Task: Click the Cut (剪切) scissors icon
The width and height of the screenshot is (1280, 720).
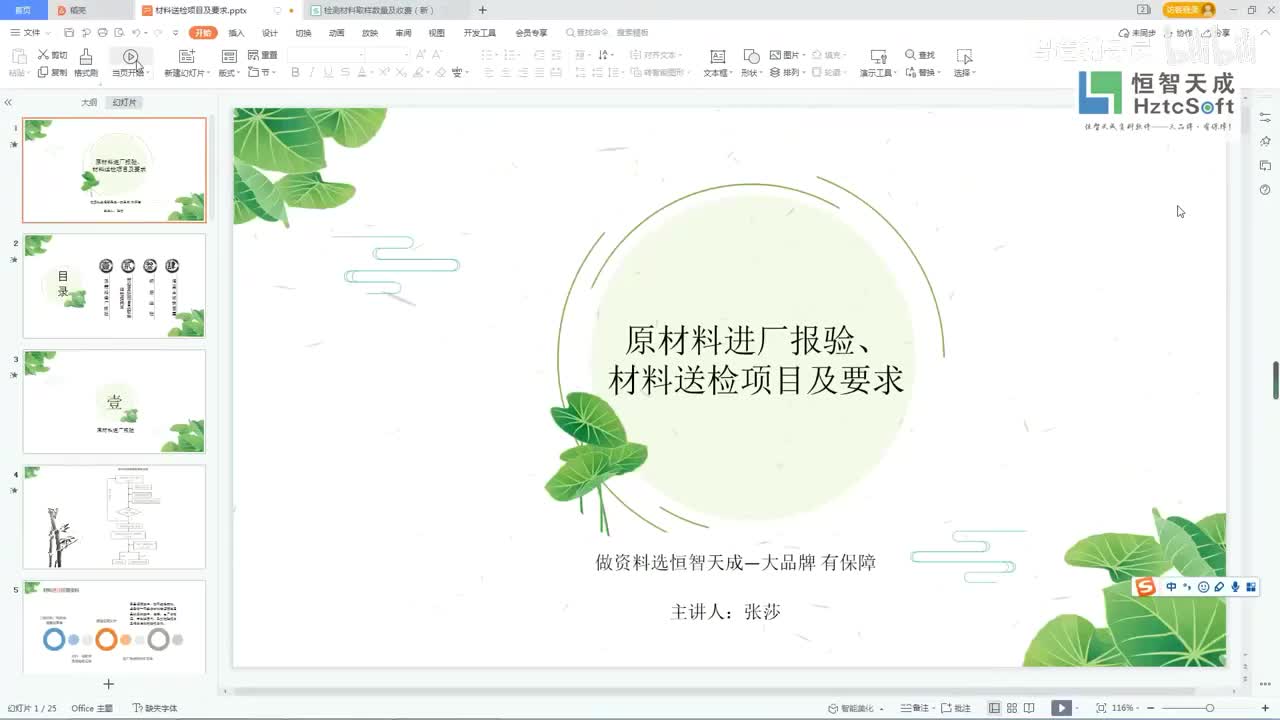Action: (43, 55)
